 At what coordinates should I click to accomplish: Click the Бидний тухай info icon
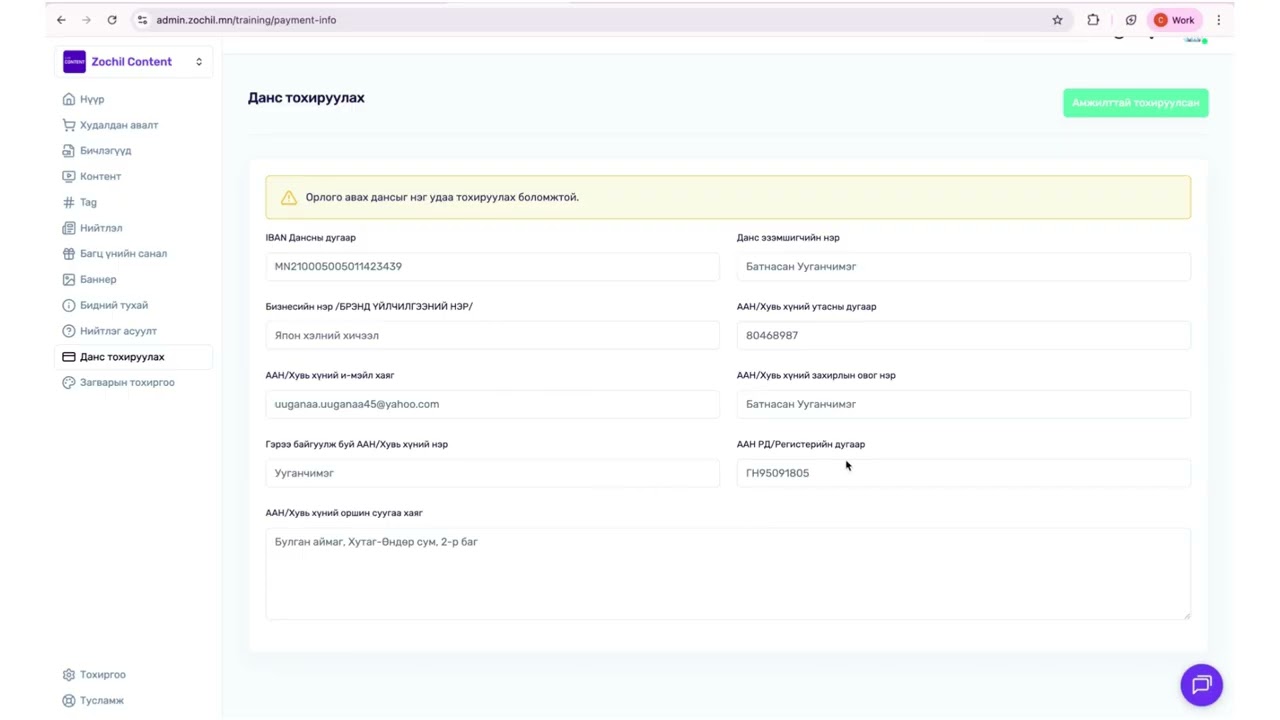click(69, 305)
